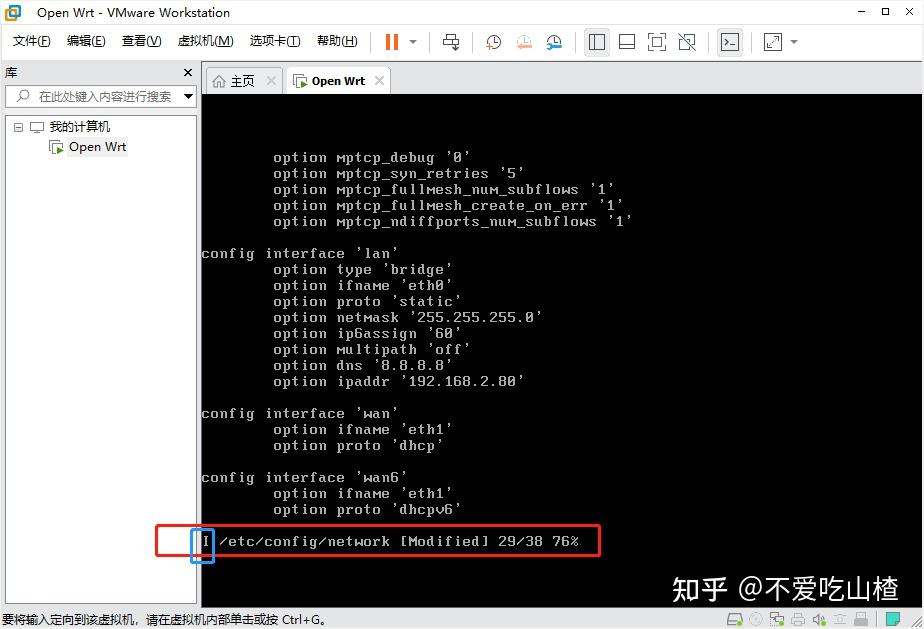Viewport: 924px width, 629px height.
Task: Click inside the library search field
Action: point(100,97)
